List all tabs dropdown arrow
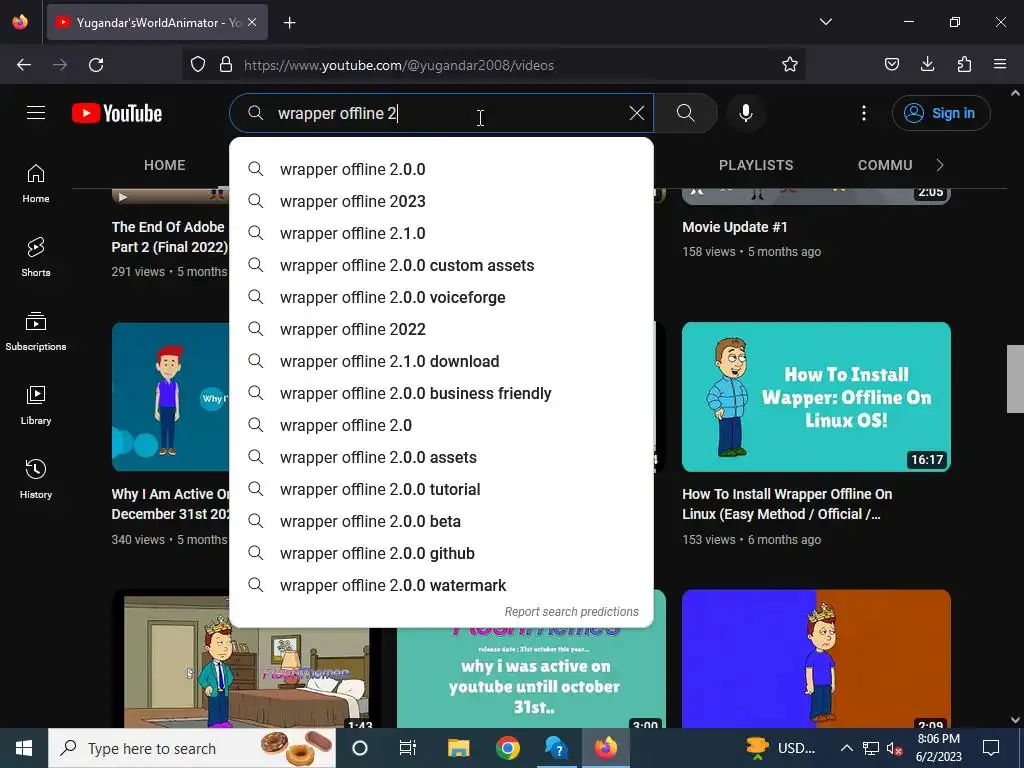This screenshot has height=768, width=1024. coord(825,22)
